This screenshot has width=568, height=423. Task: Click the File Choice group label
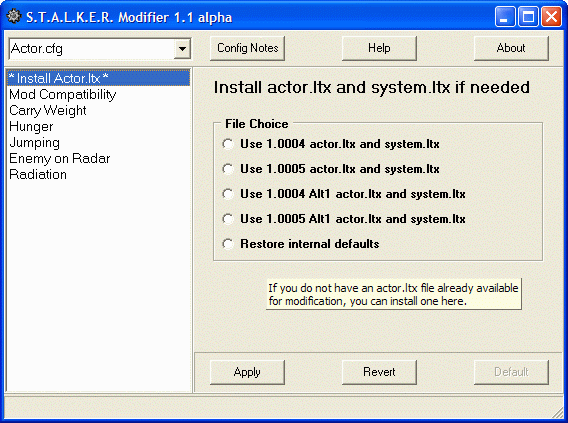coord(256,124)
